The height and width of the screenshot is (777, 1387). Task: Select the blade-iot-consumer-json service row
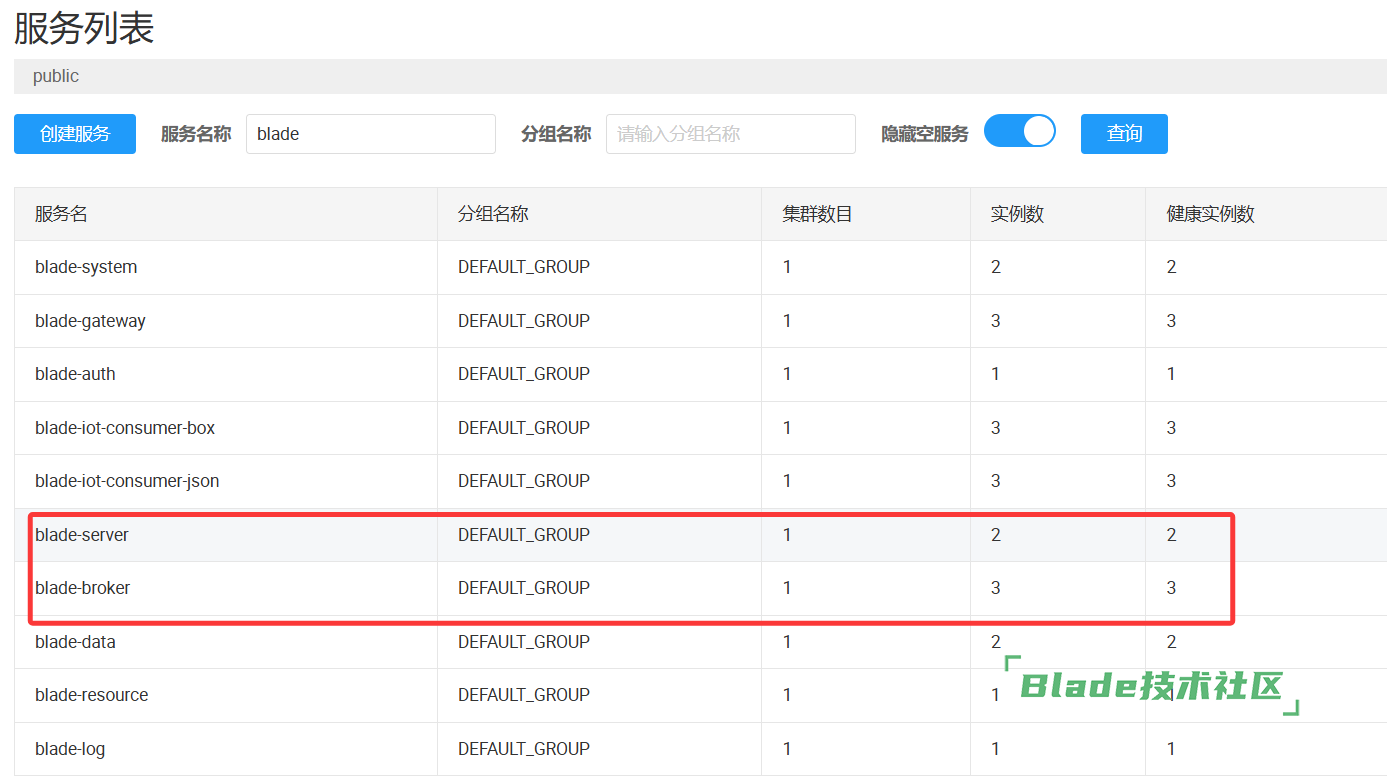pyautogui.click(x=127, y=481)
